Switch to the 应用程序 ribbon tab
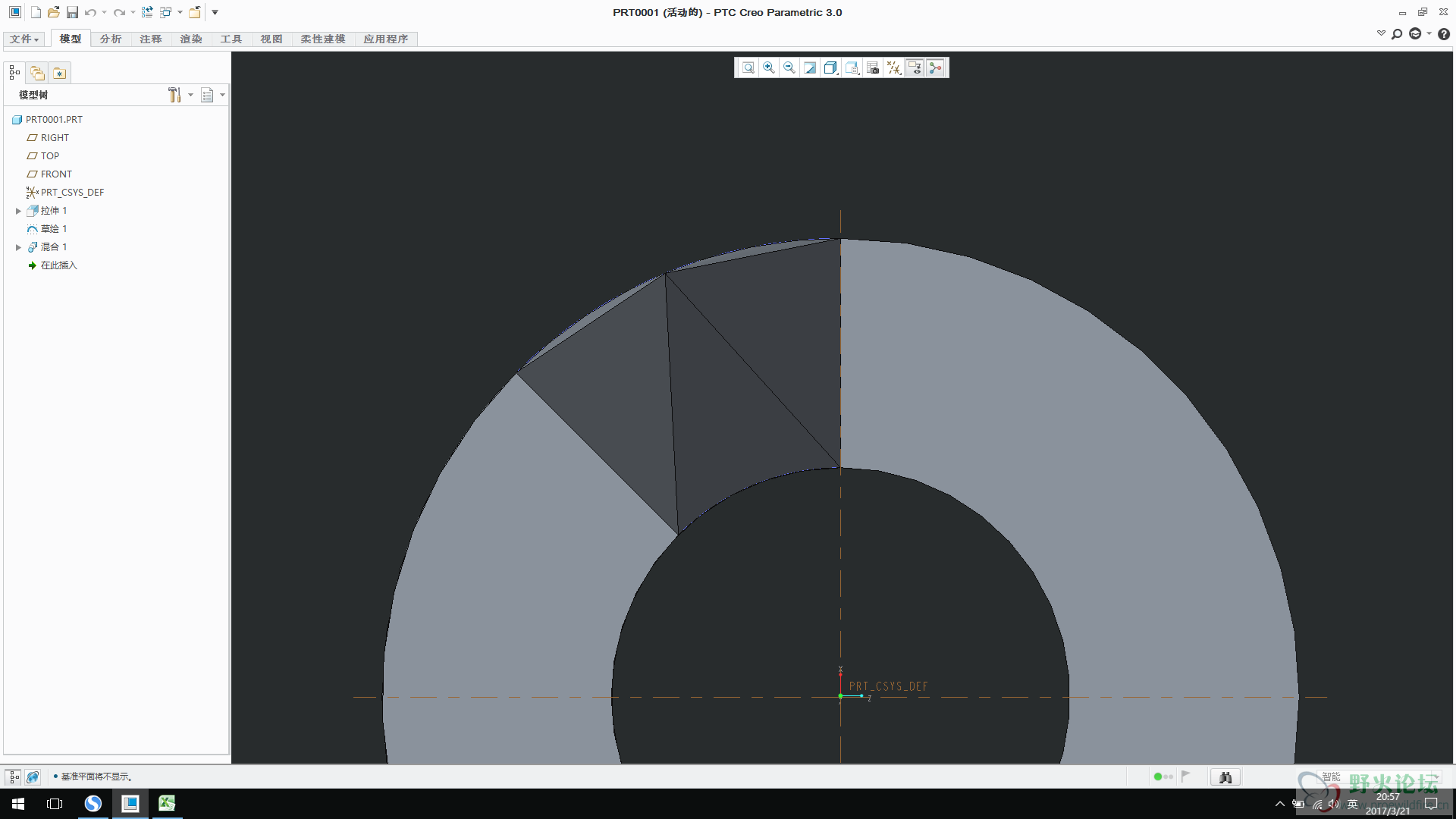 [x=386, y=39]
